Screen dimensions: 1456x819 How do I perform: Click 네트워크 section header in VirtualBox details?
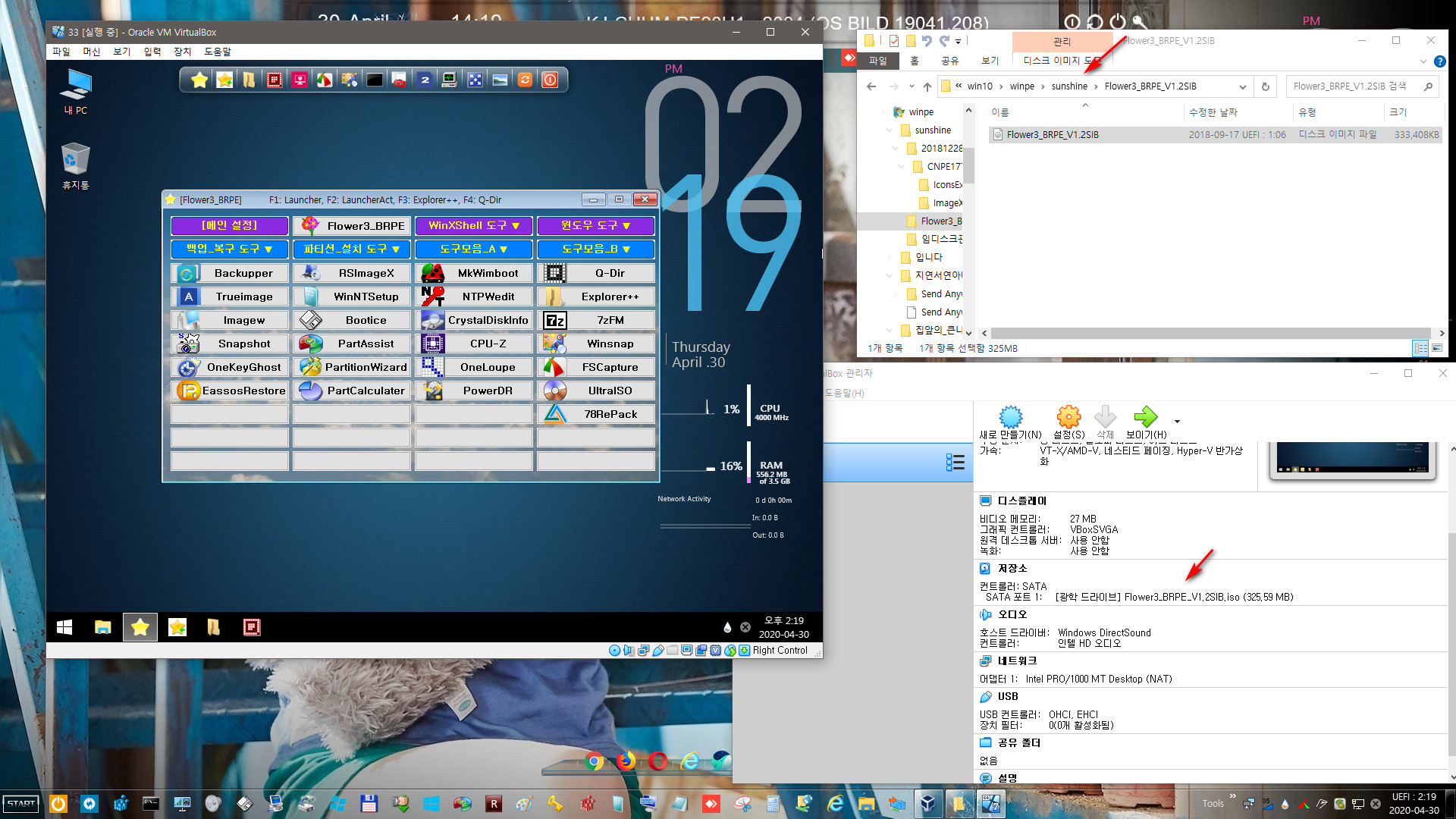coord(1016,661)
